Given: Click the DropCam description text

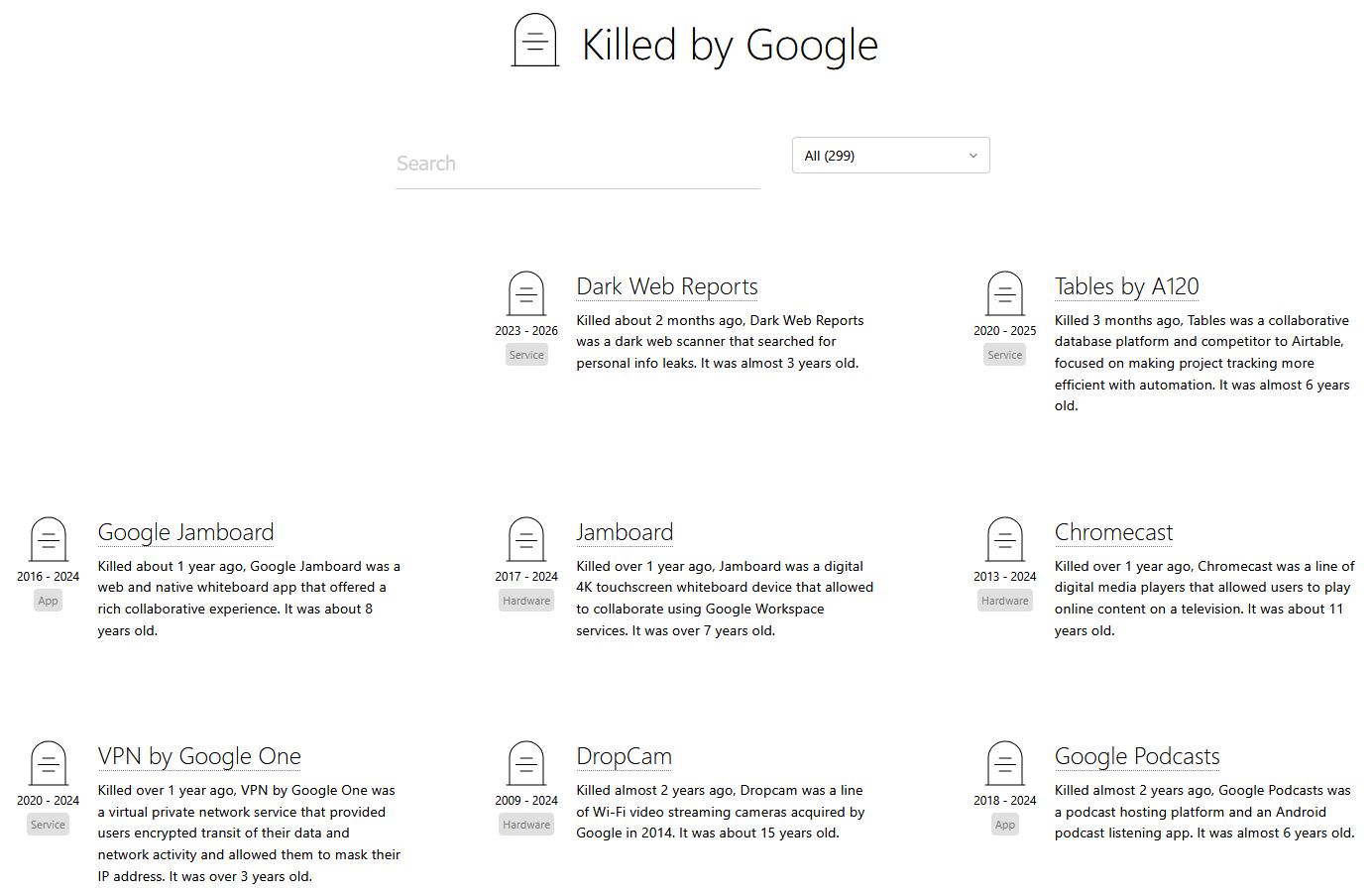Looking at the screenshot, I should (721, 812).
